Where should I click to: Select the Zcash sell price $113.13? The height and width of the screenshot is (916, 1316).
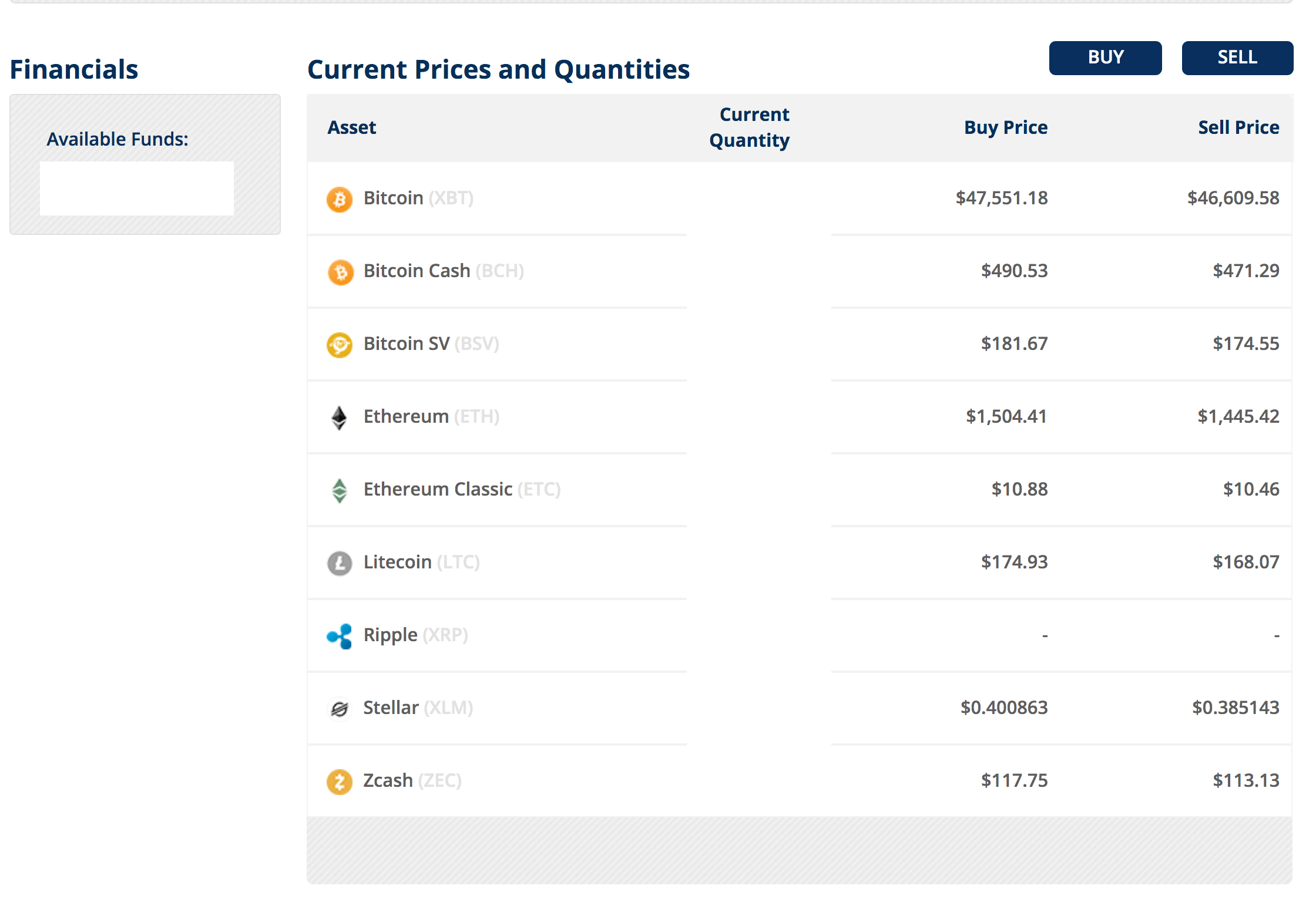pyautogui.click(x=1246, y=780)
